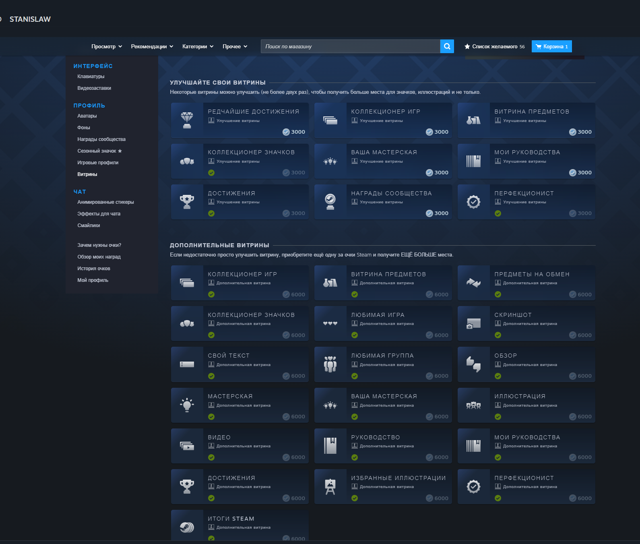Click the Предметы на обмен arrows icon
Screen dimensions: 640x544
click(x=473, y=282)
